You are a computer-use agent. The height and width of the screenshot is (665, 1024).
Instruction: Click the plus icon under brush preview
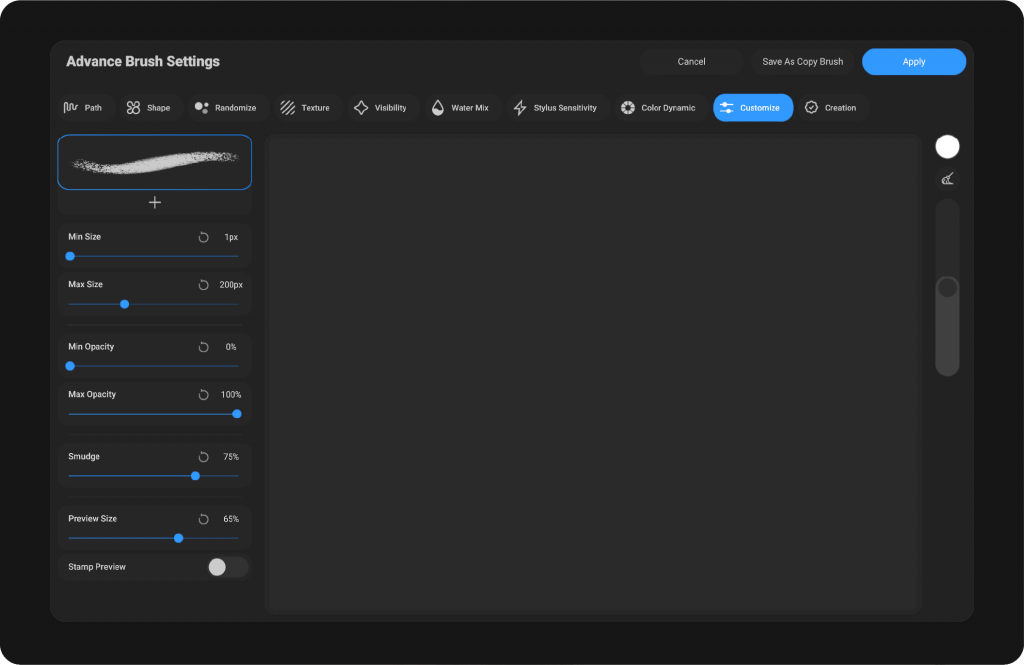(x=155, y=202)
